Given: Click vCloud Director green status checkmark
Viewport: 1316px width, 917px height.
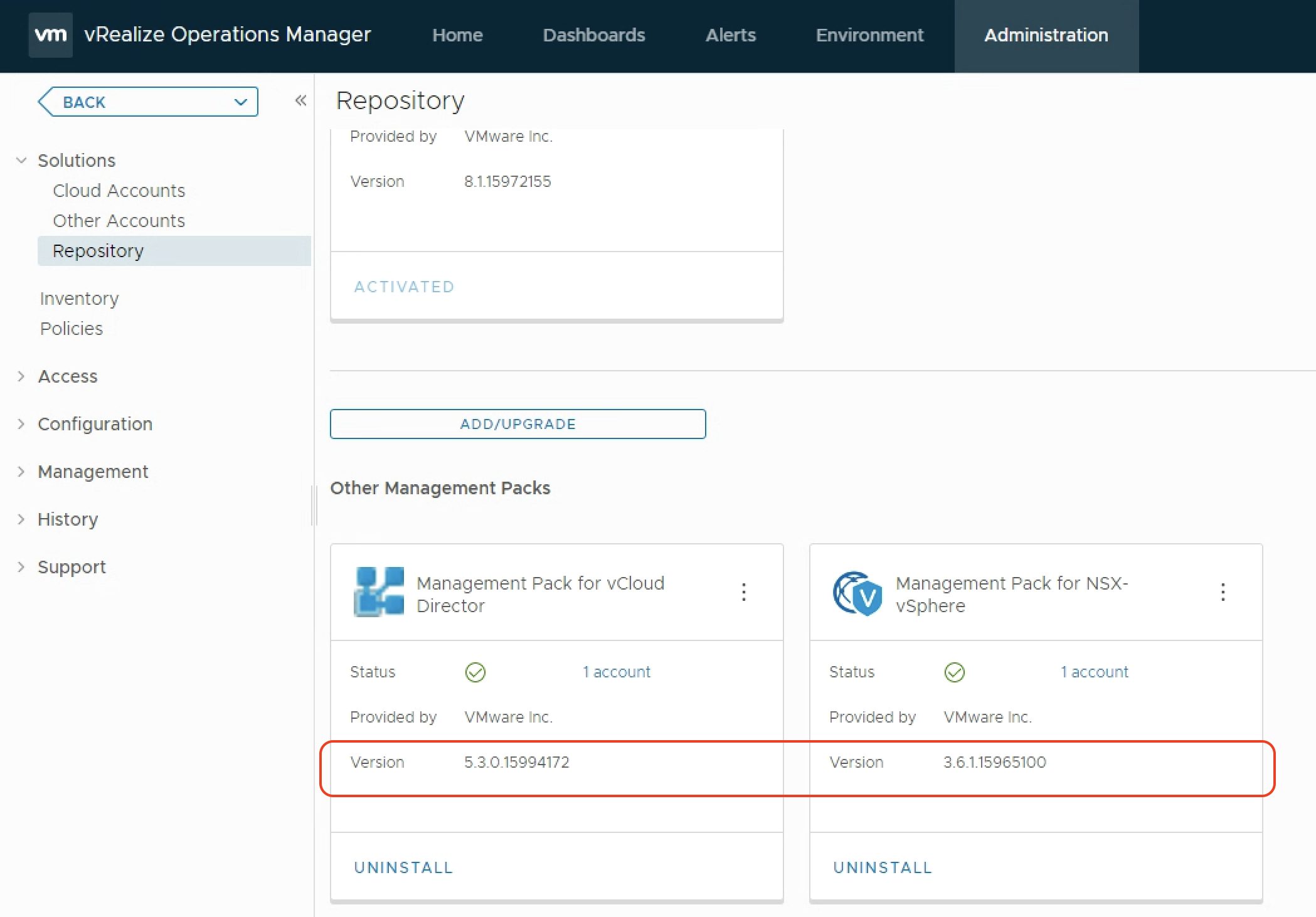Looking at the screenshot, I should [x=475, y=672].
